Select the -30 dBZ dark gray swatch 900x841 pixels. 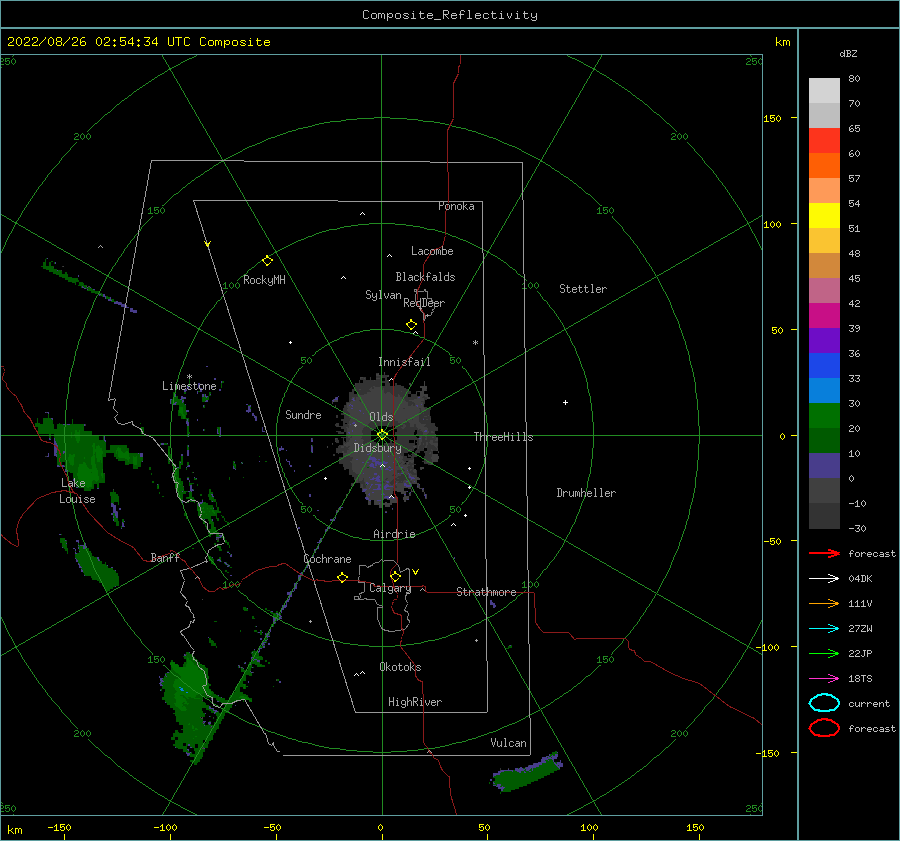click(x=824, y=516)
